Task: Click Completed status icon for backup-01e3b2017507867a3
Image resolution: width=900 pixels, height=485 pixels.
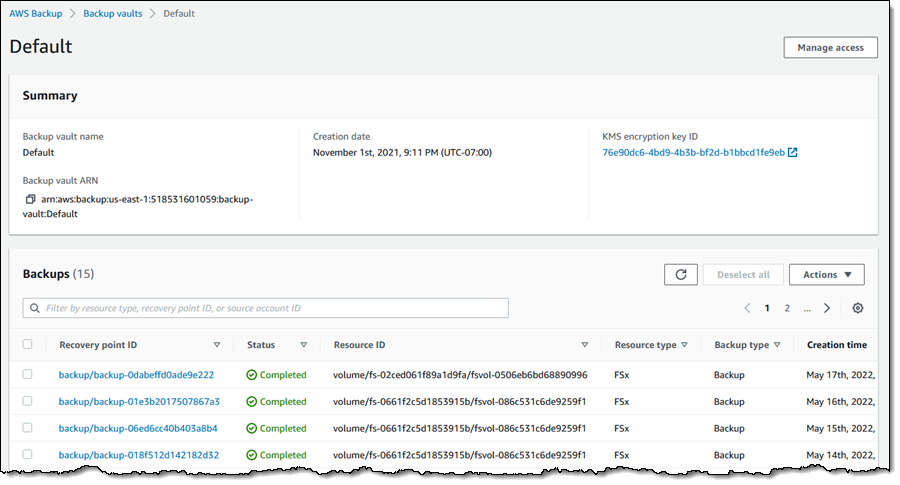Action: [251, 402]
